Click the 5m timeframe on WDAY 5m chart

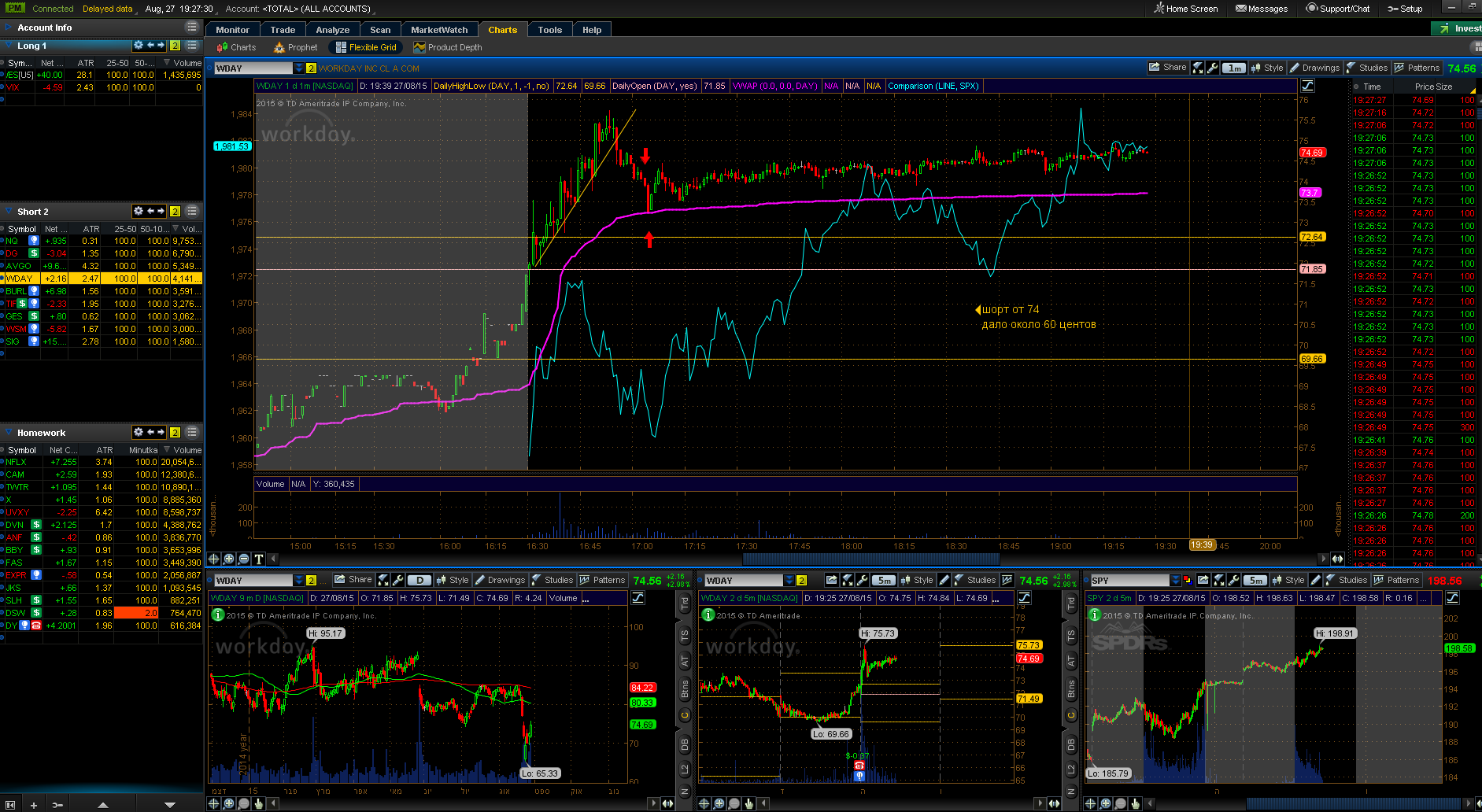(x=885, y=580)
